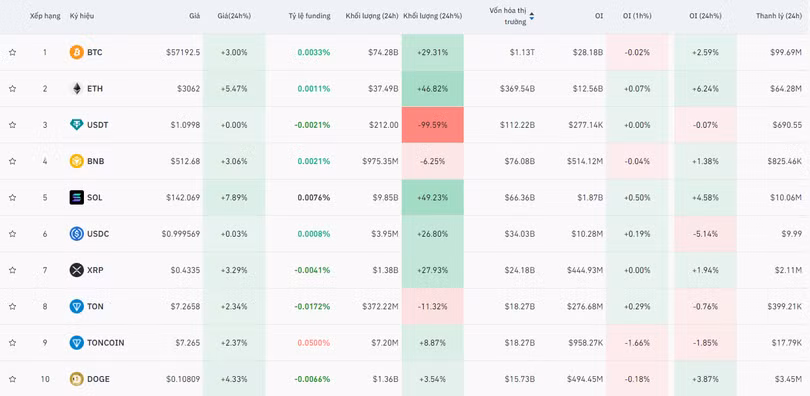Open the USDC symbol link
The width and height of the screenshot is (810, 396).
pos(98,234)
